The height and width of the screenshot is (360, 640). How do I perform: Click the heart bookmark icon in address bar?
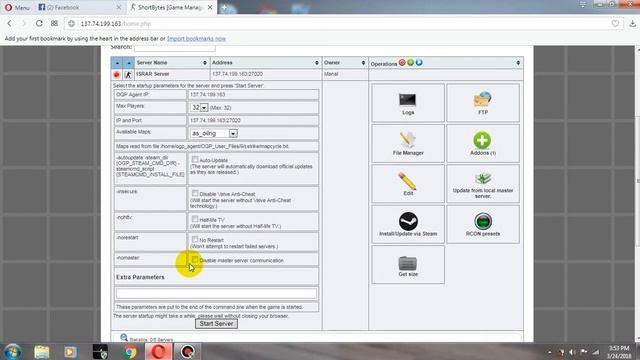615,24
